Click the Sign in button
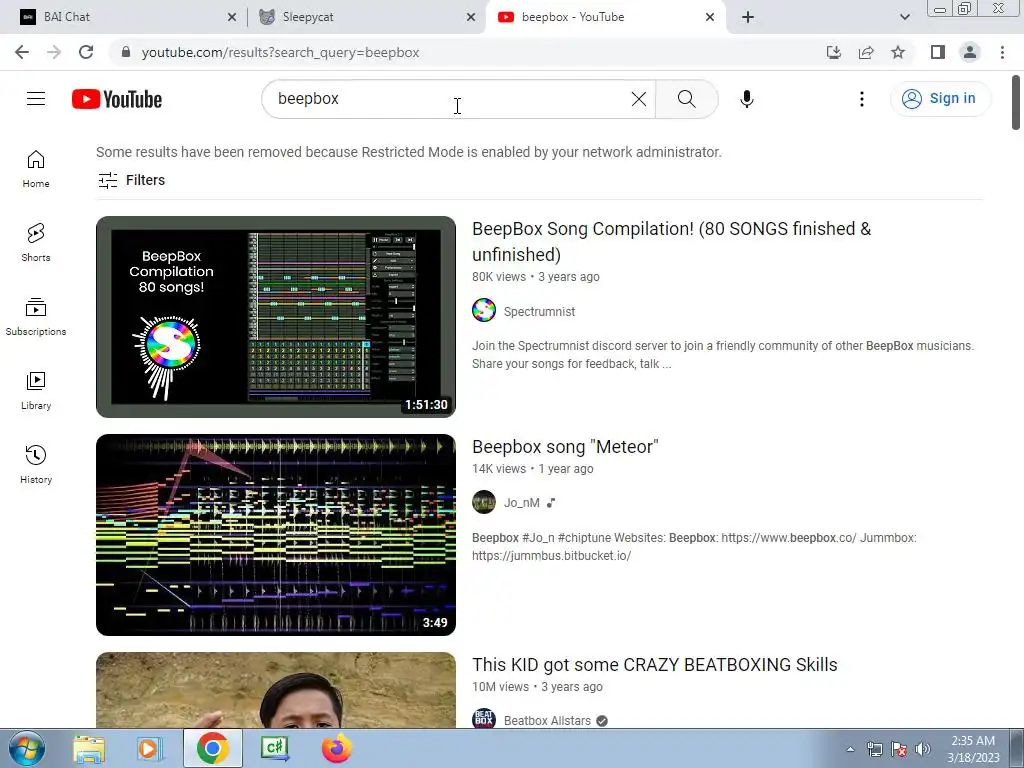 pyautogui.click(x=940, y=99)
